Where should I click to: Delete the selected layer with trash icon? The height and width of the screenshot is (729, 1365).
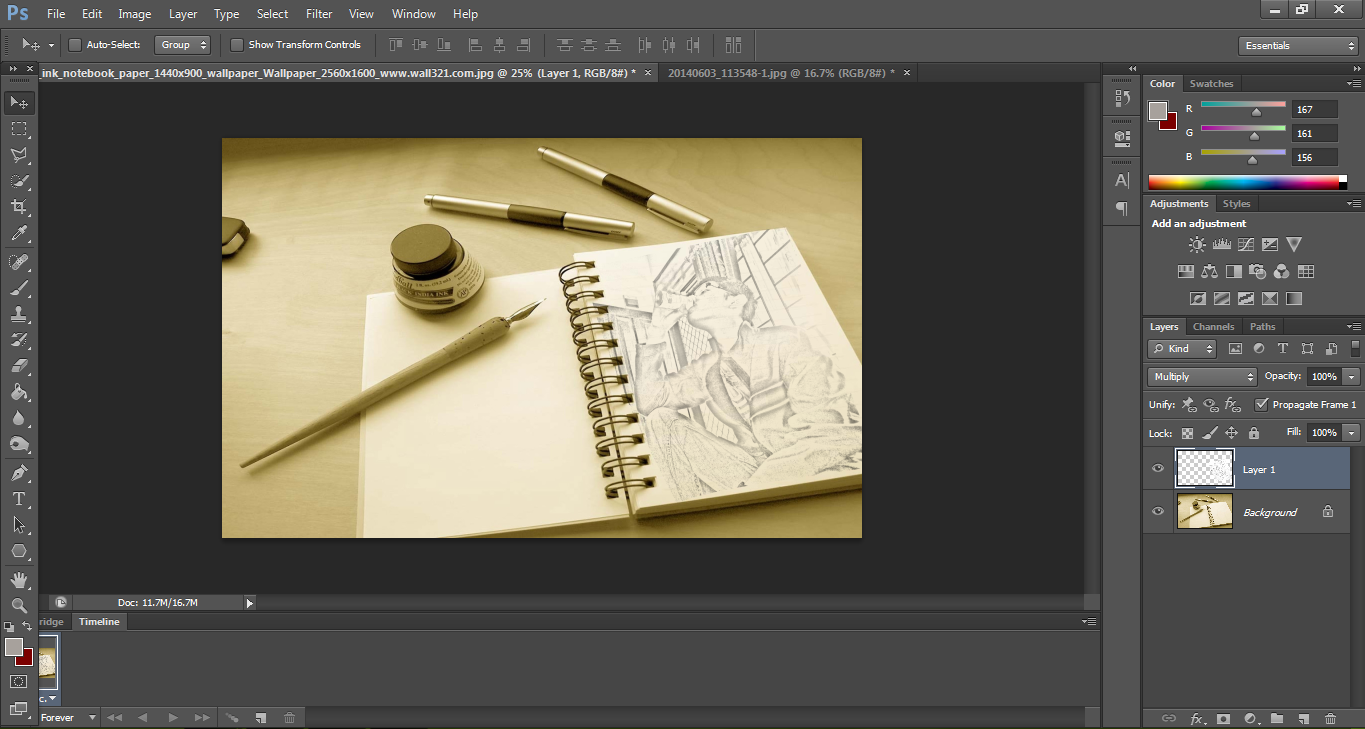tap(1330, 718)
